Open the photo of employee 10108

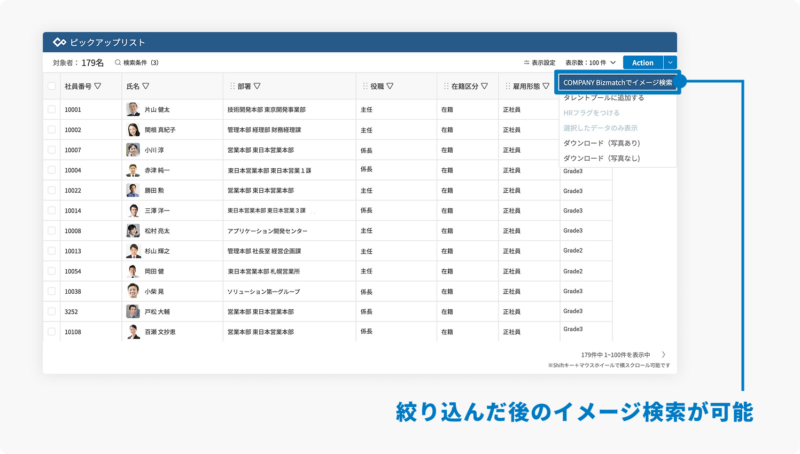tap(133, 332)
